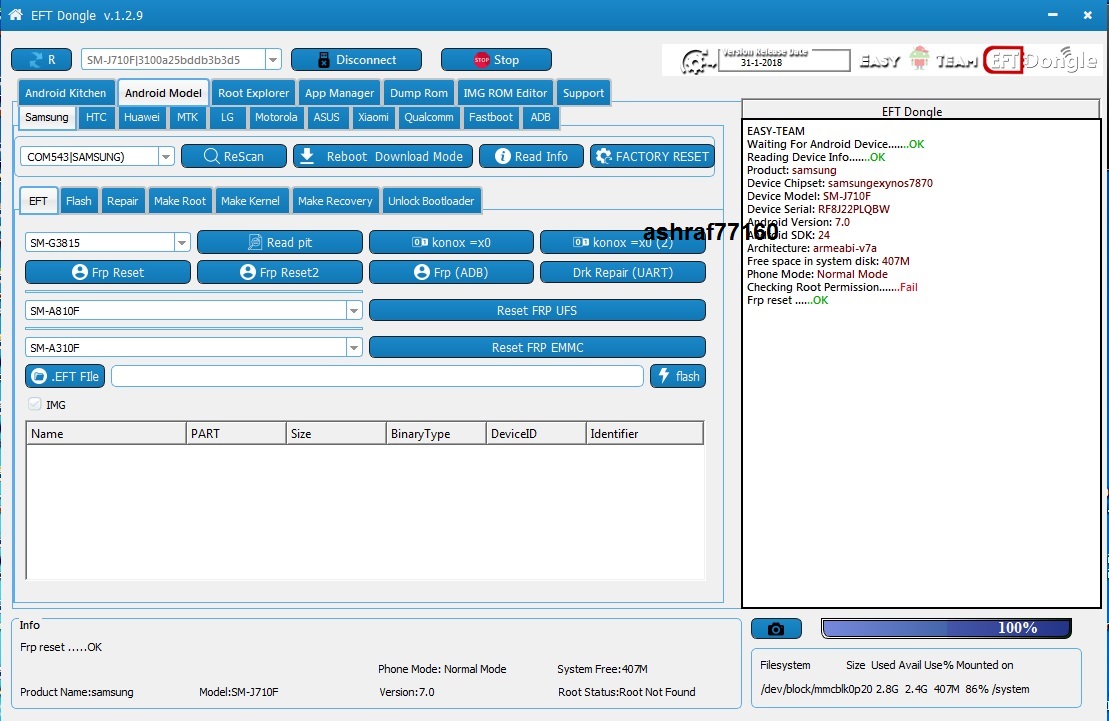Click the BinaryType column header

436,433
